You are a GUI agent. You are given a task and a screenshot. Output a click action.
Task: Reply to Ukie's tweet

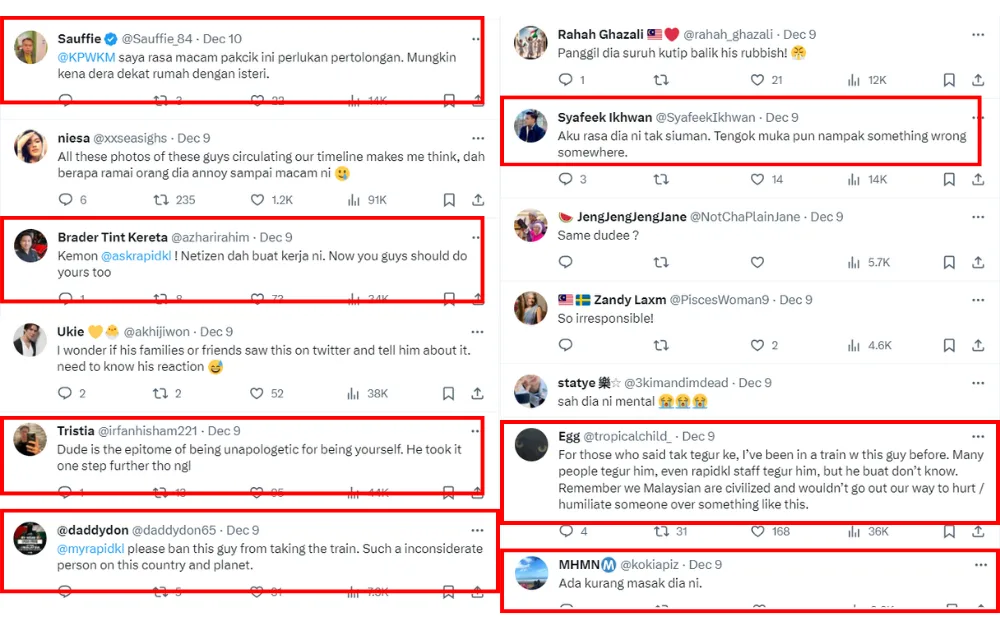pyautogui.click(x=66, y=394)
